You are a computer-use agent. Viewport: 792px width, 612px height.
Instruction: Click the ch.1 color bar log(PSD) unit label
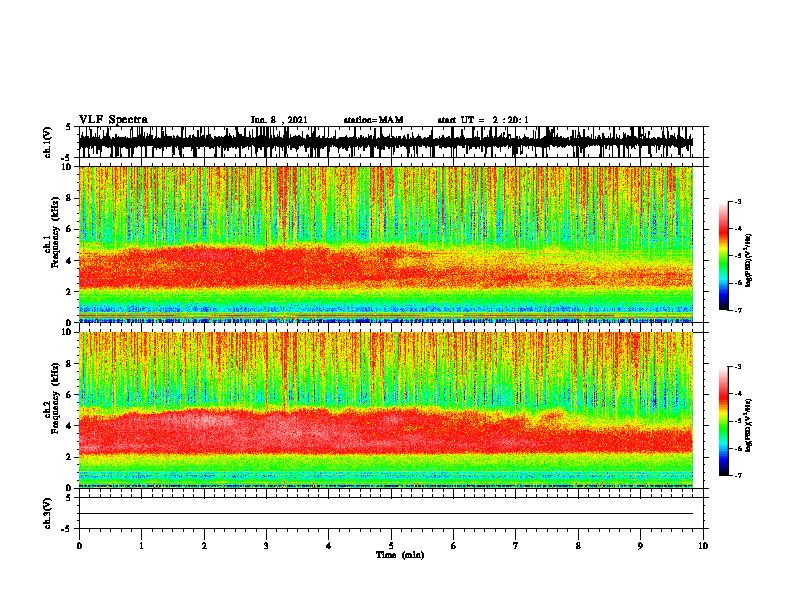pyautogui.click(x=749, y=260)
